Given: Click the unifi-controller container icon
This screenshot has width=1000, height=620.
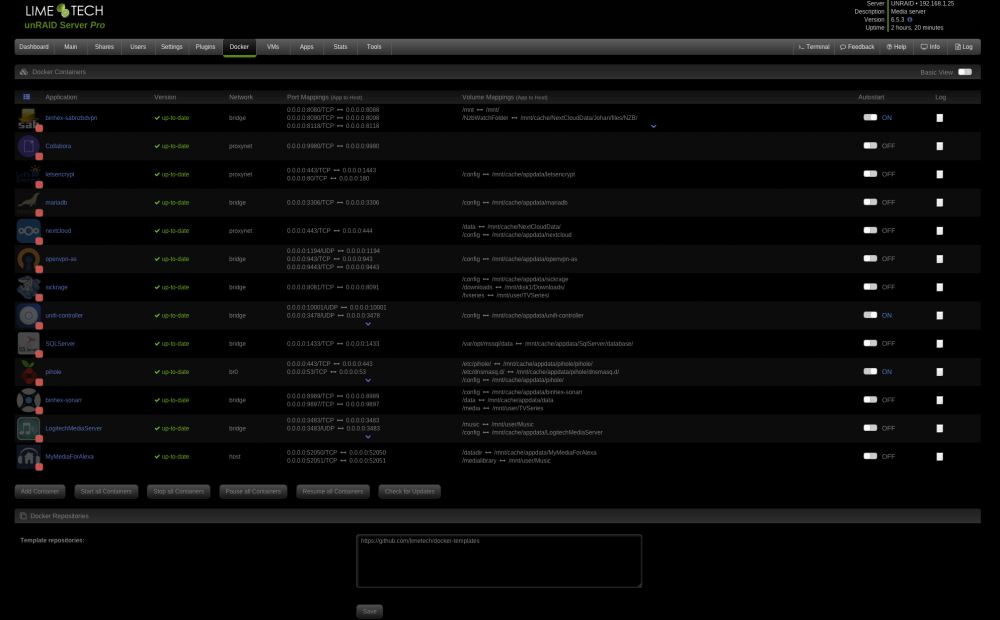Looking at the screenshot, I should 29,316.
